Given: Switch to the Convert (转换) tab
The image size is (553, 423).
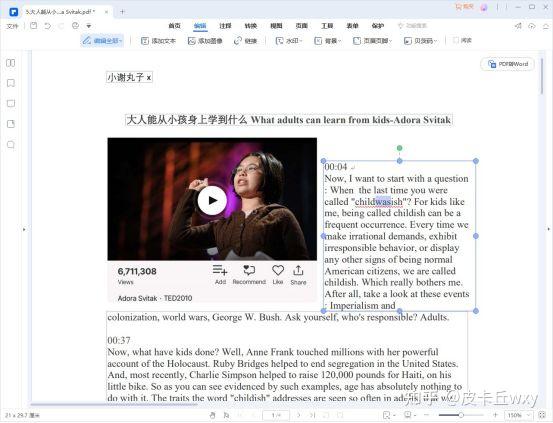Looking at the screenshot, I should 250,26.
